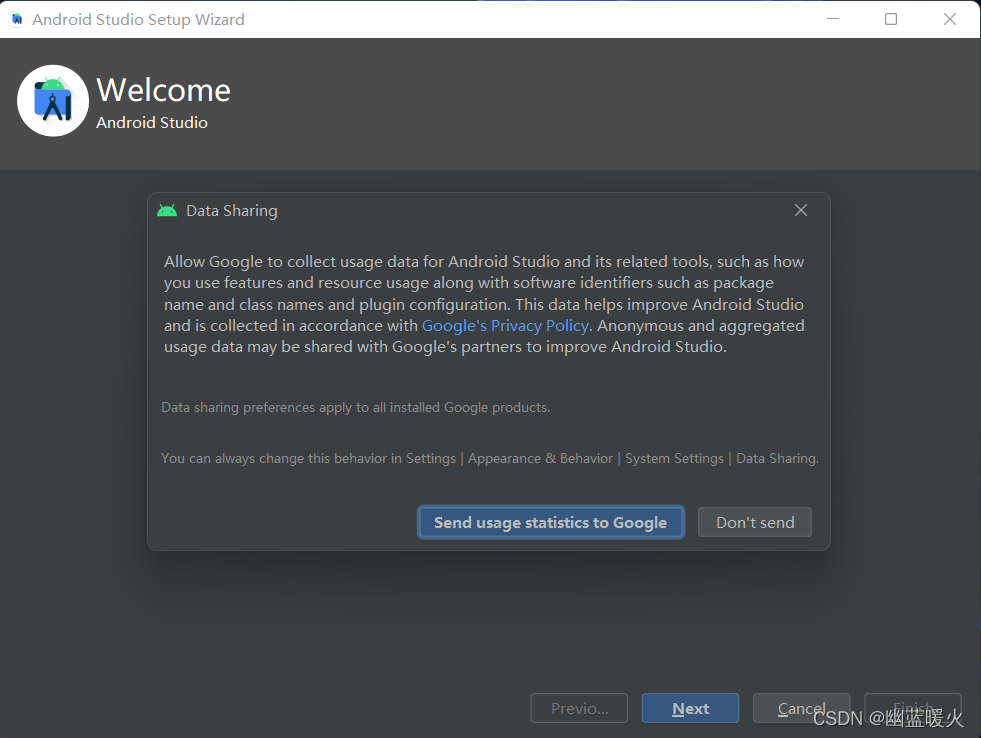Click the Android Studio Setup Wizard title text

(138, 19)
